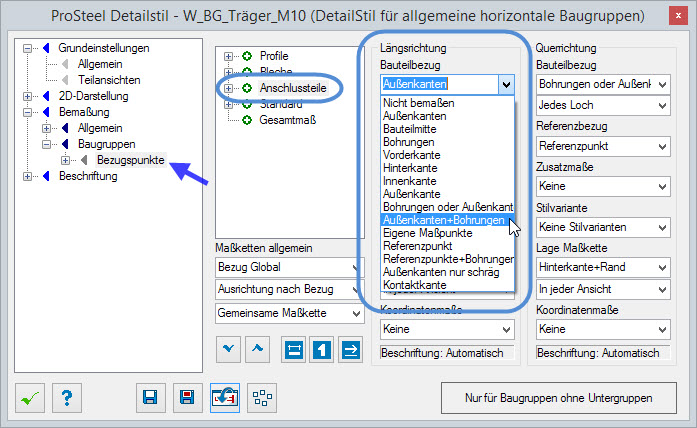Viewport: 697px width, 428px height.
Task: Click 'Nur für Baugruppen ohne Untergruppen' button
Action: coord(559,398)
